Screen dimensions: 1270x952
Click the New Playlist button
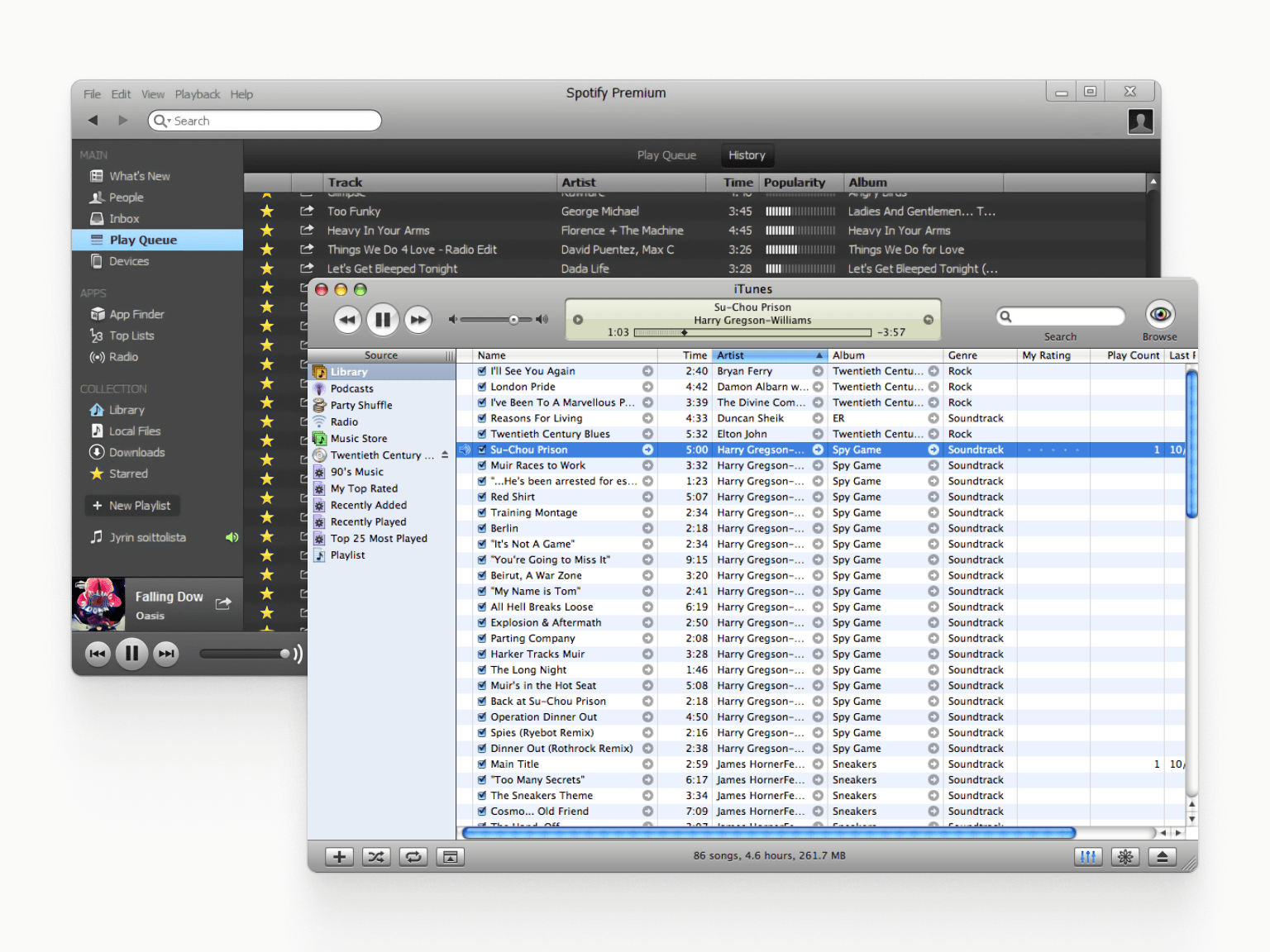click(132, 506)
